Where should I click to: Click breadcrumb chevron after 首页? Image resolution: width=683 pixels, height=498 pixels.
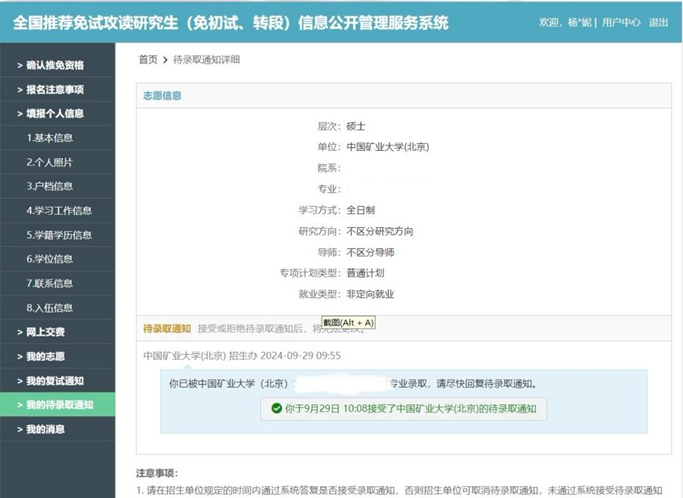165,60
